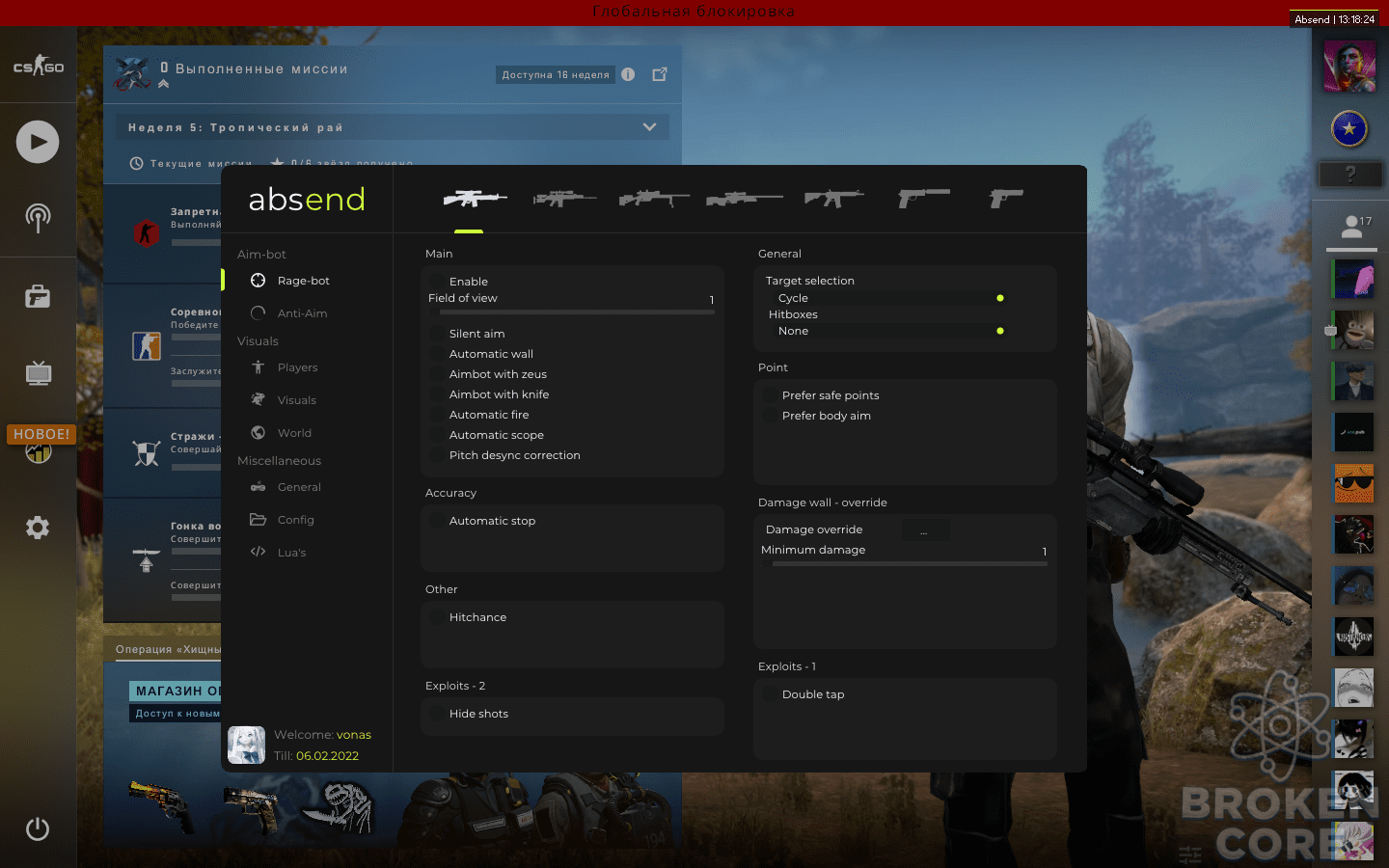The width and height of the screenshot is (1389, 868).
Task: Toggle the Automatic scope checkbox
Action: click(437, 435)
